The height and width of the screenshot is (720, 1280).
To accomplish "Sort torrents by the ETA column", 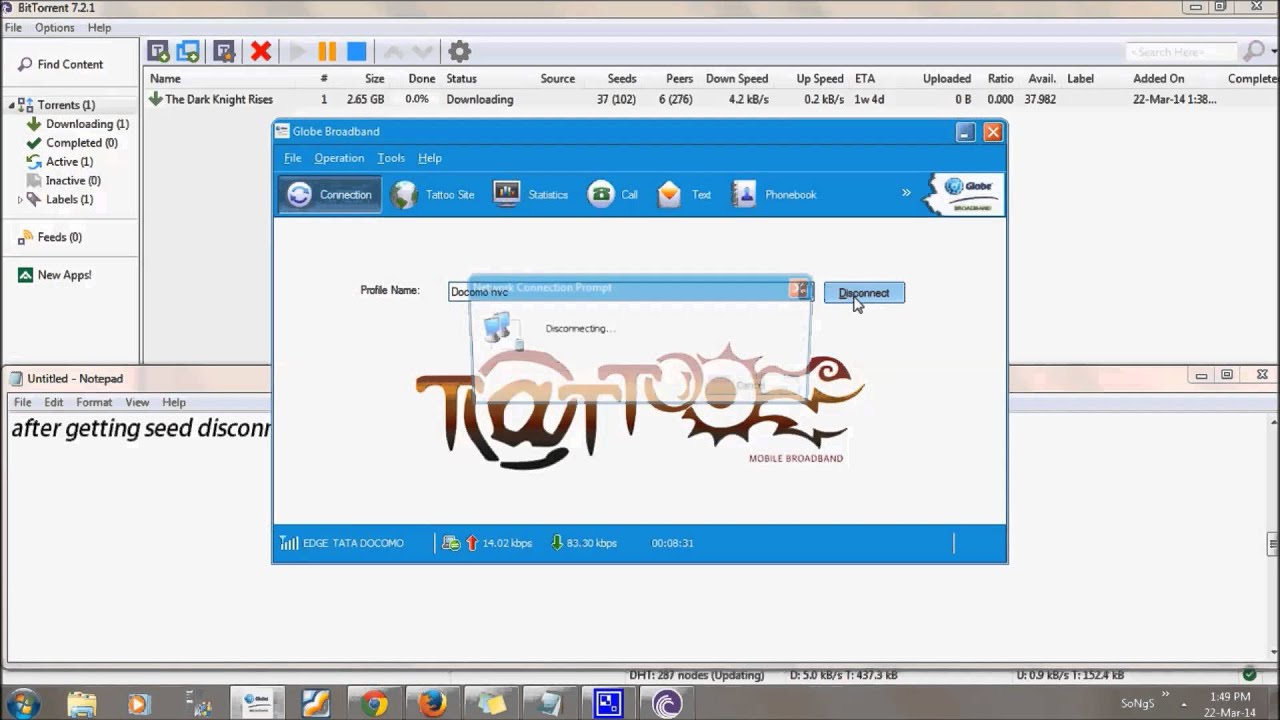I will tap(865, 78).
